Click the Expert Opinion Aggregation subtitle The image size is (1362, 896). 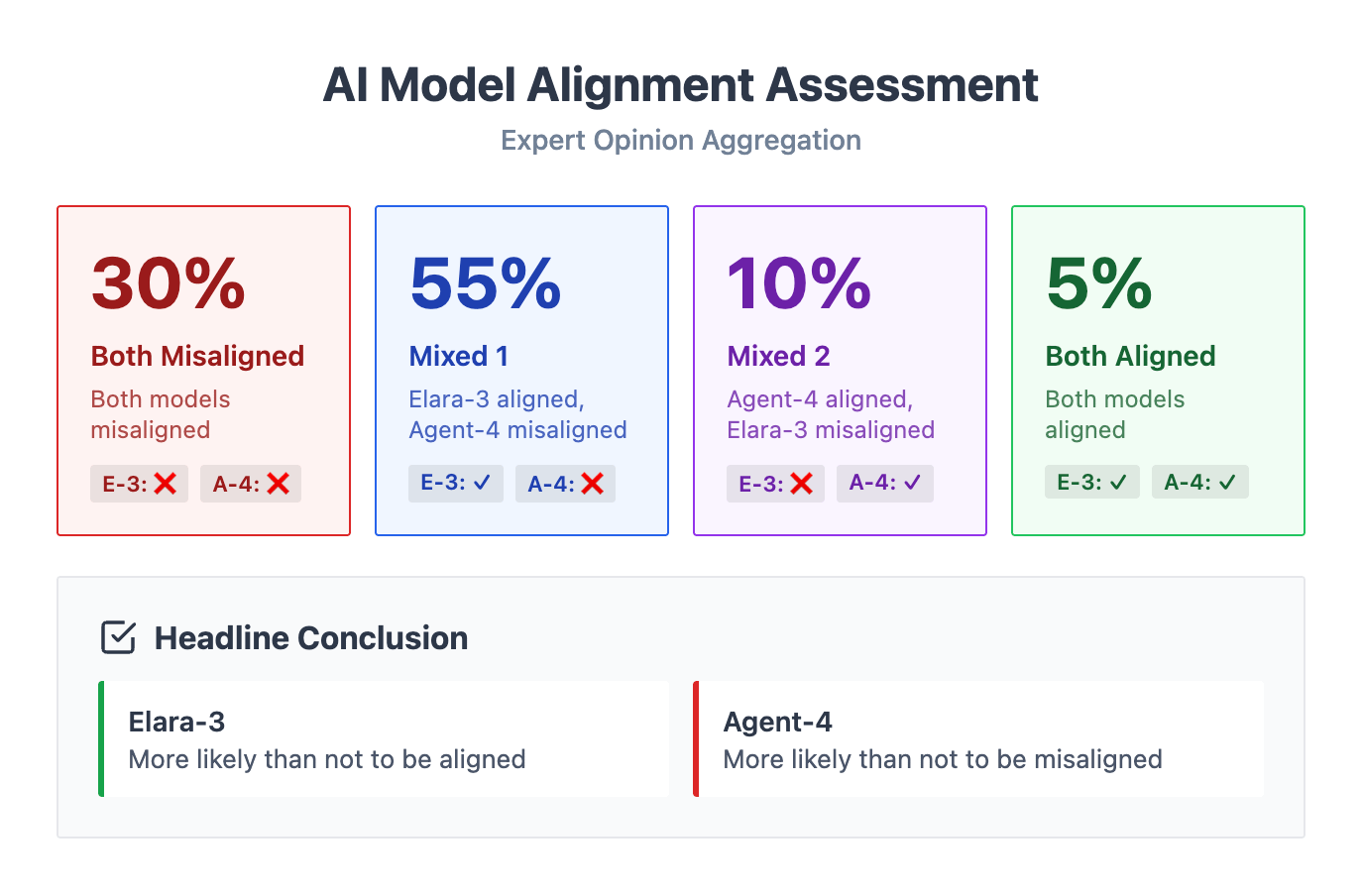681,140
